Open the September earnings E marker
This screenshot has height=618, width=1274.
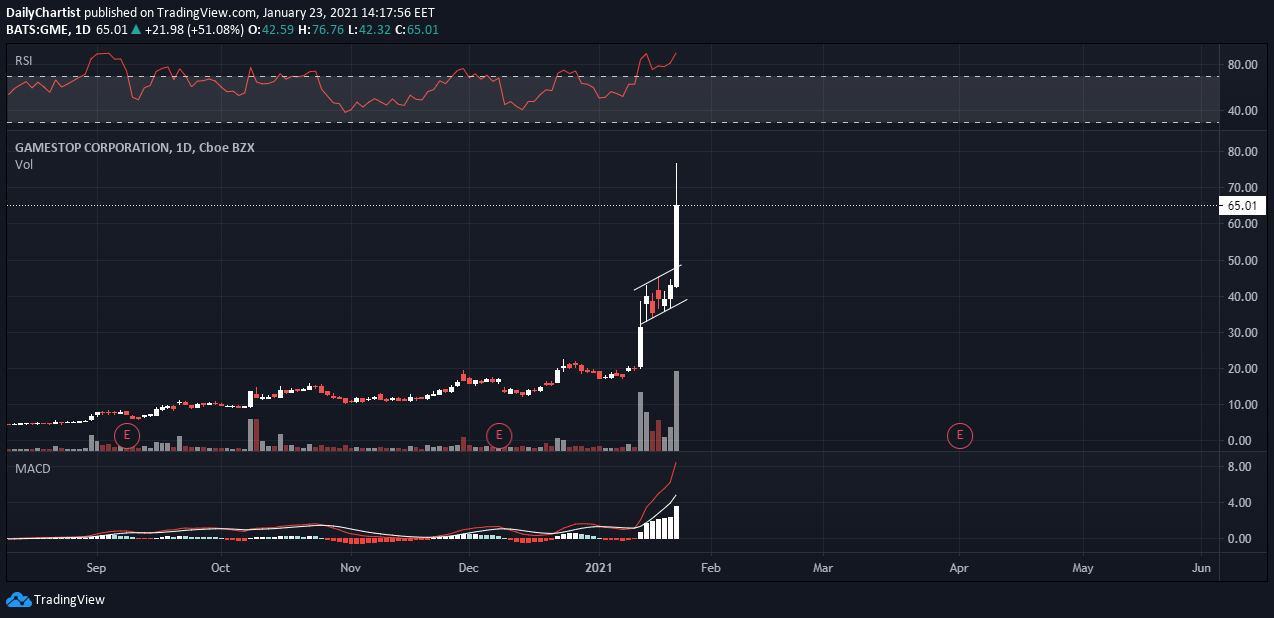click(126, 435)
